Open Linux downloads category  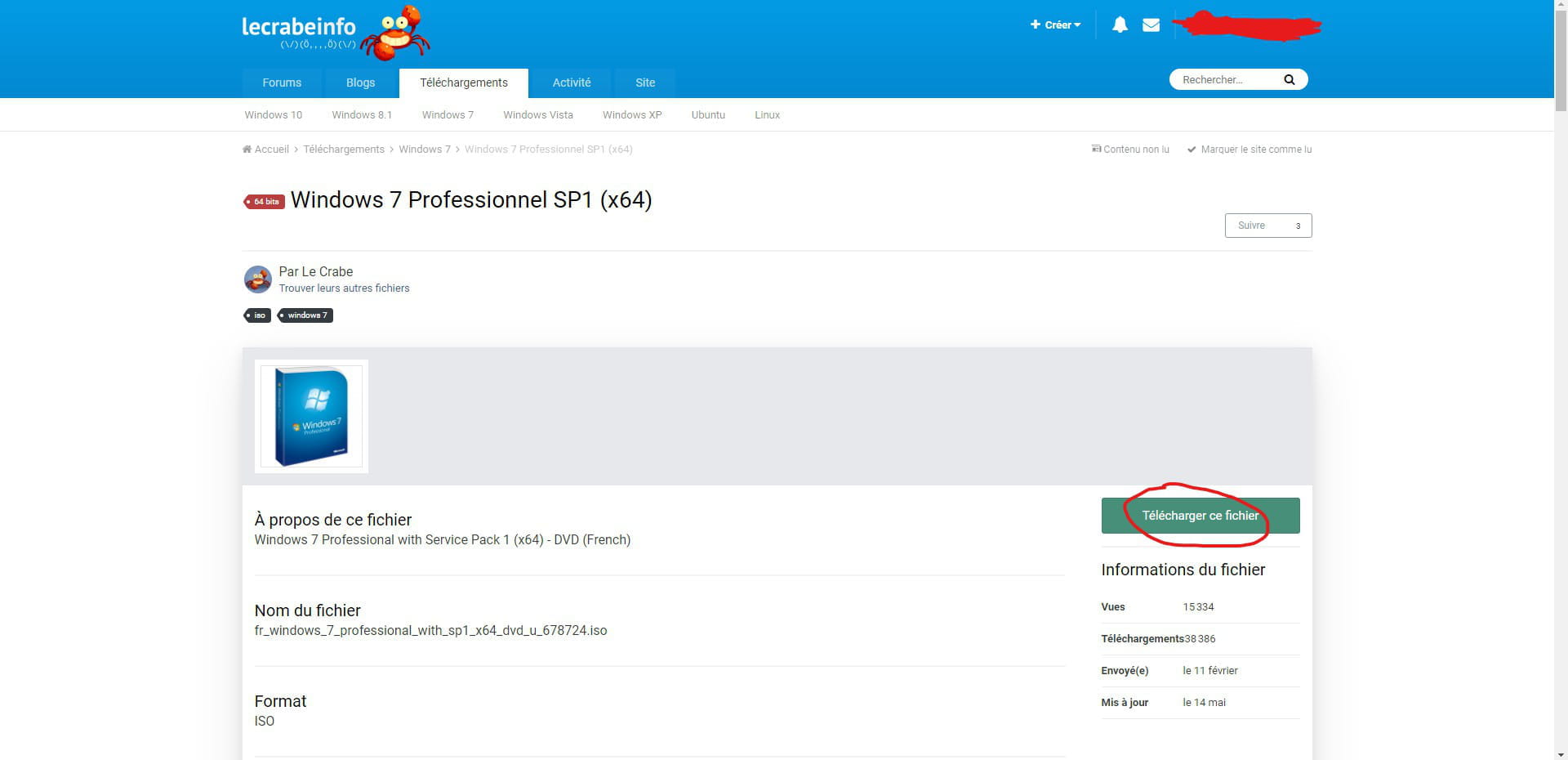(768, 114)
